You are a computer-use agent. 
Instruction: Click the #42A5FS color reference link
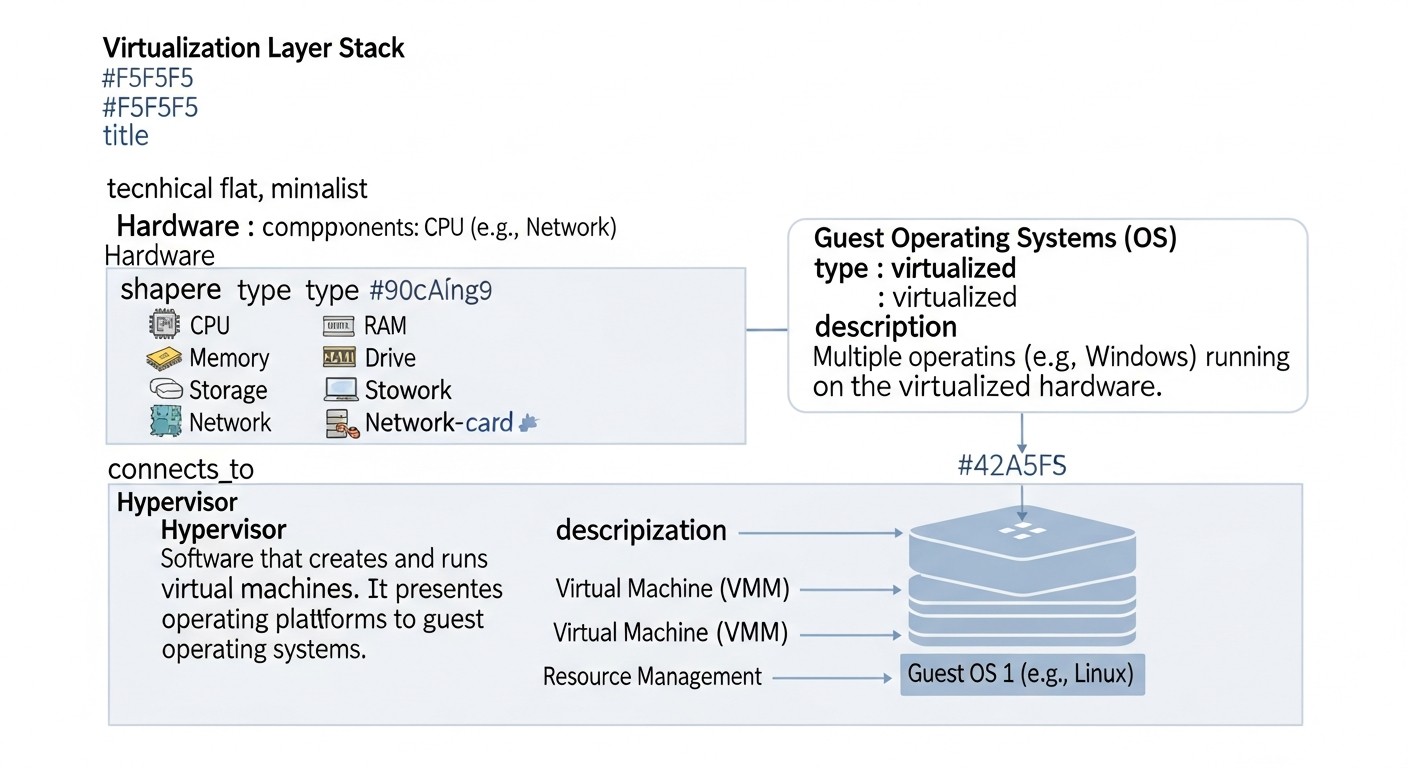[1012, 465]
